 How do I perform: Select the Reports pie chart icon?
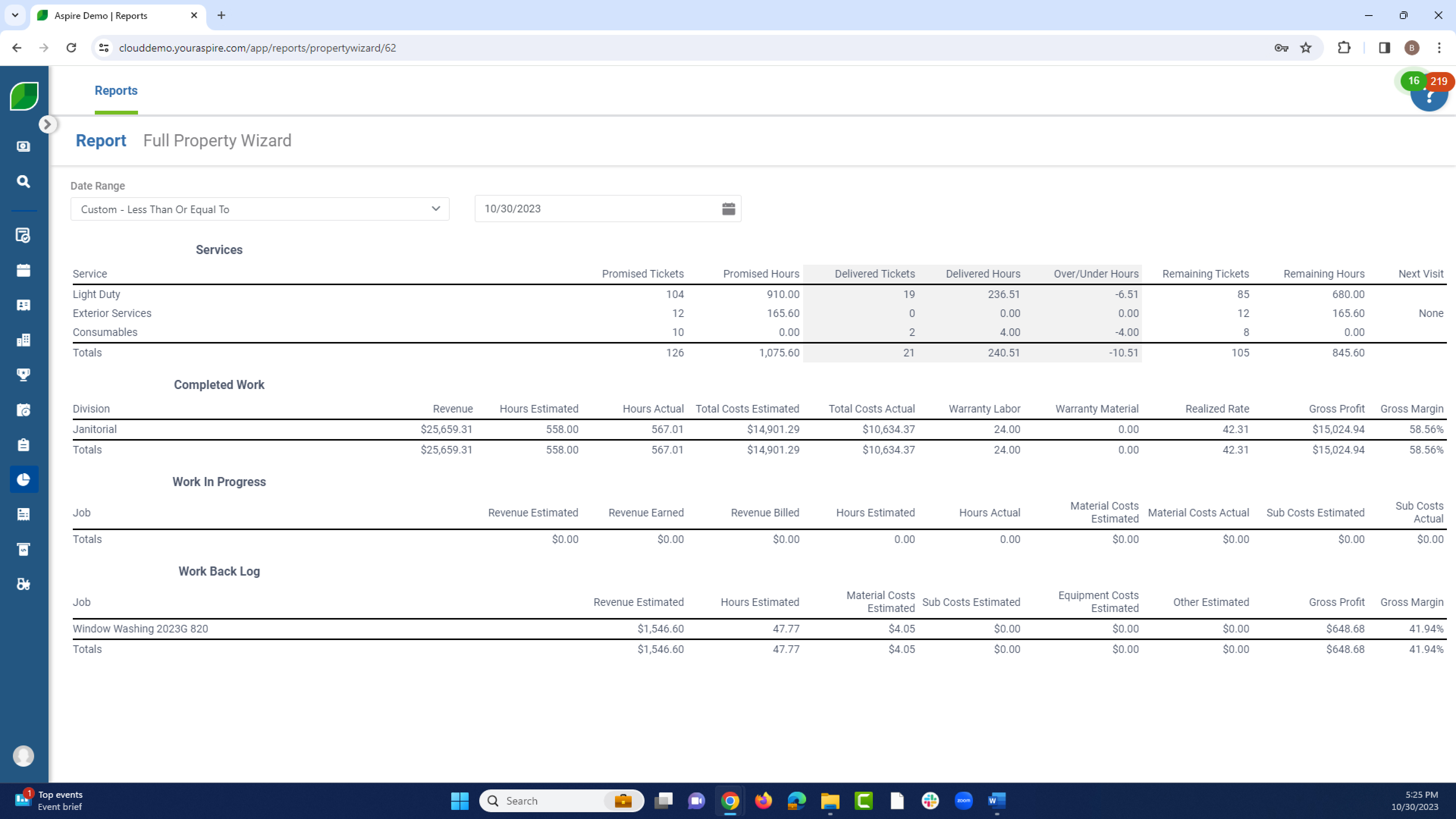(x=23, y=479)
